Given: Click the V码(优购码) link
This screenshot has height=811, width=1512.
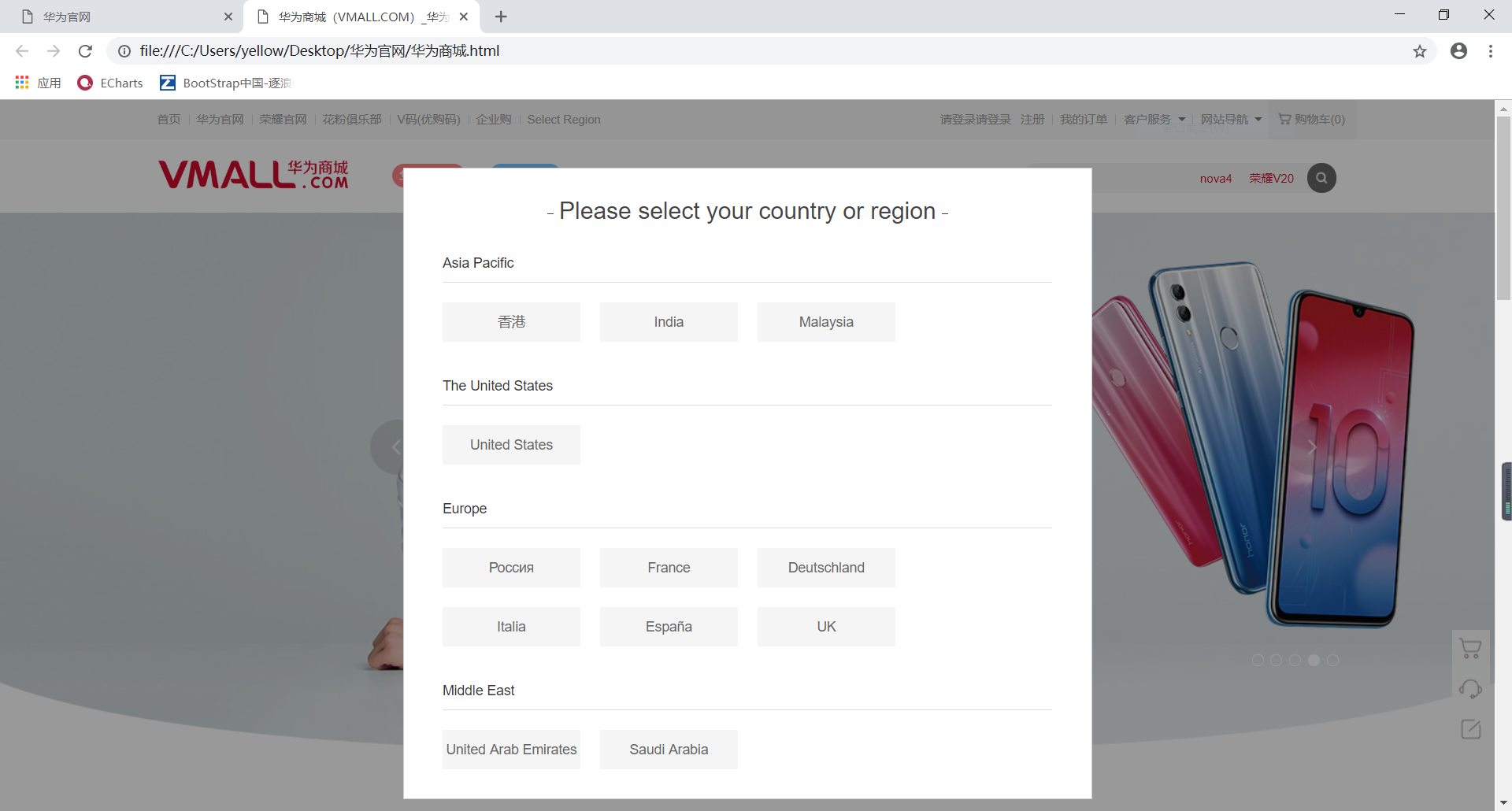Looking at the screenshot, I should [x=428, y=120].
